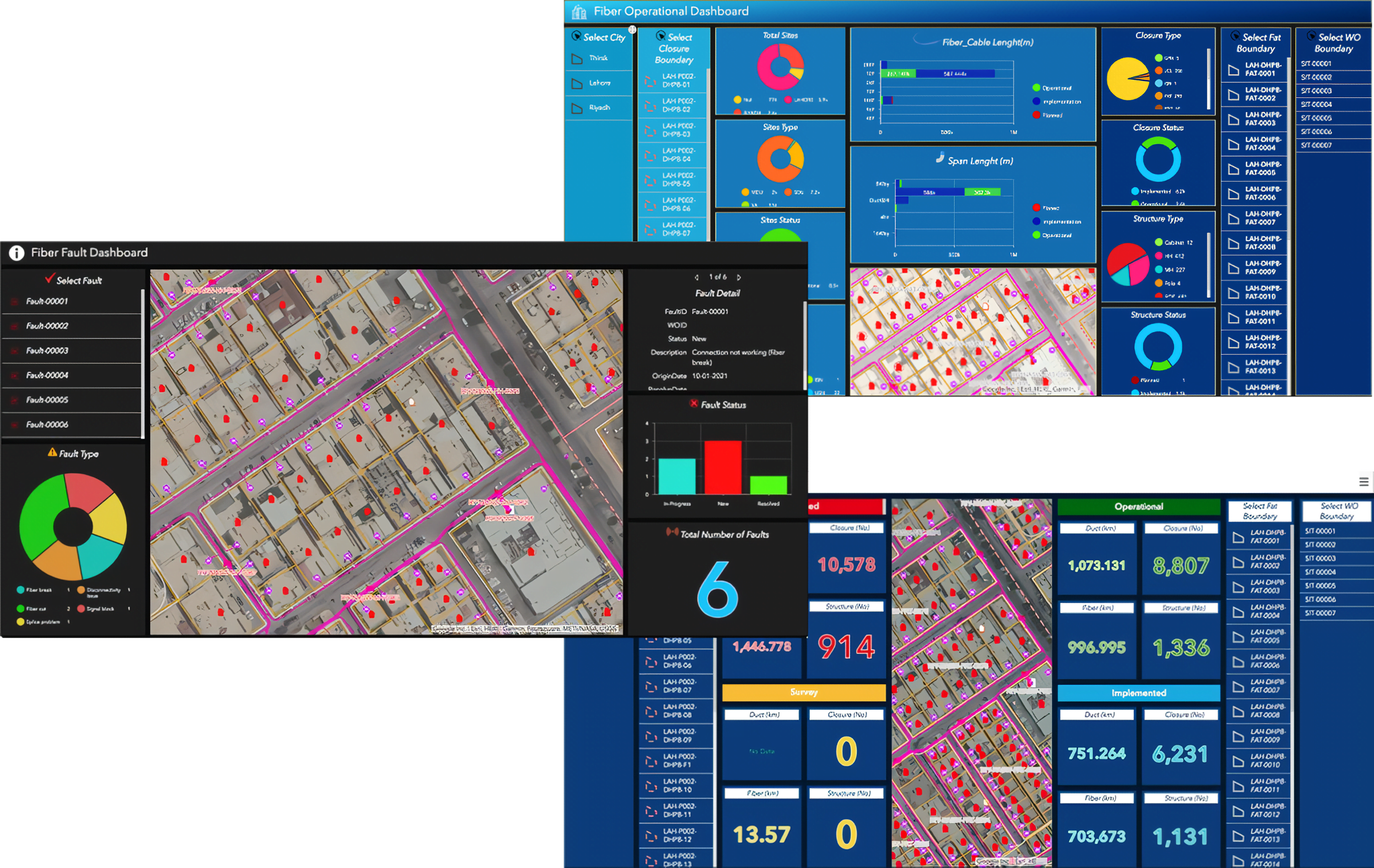Image resolution: width=1374 pixels, height=868 pixels.
Task: Click the polygon icon for LAH-DHP8-FAT-0002
Action: [x=1233, y=95]
